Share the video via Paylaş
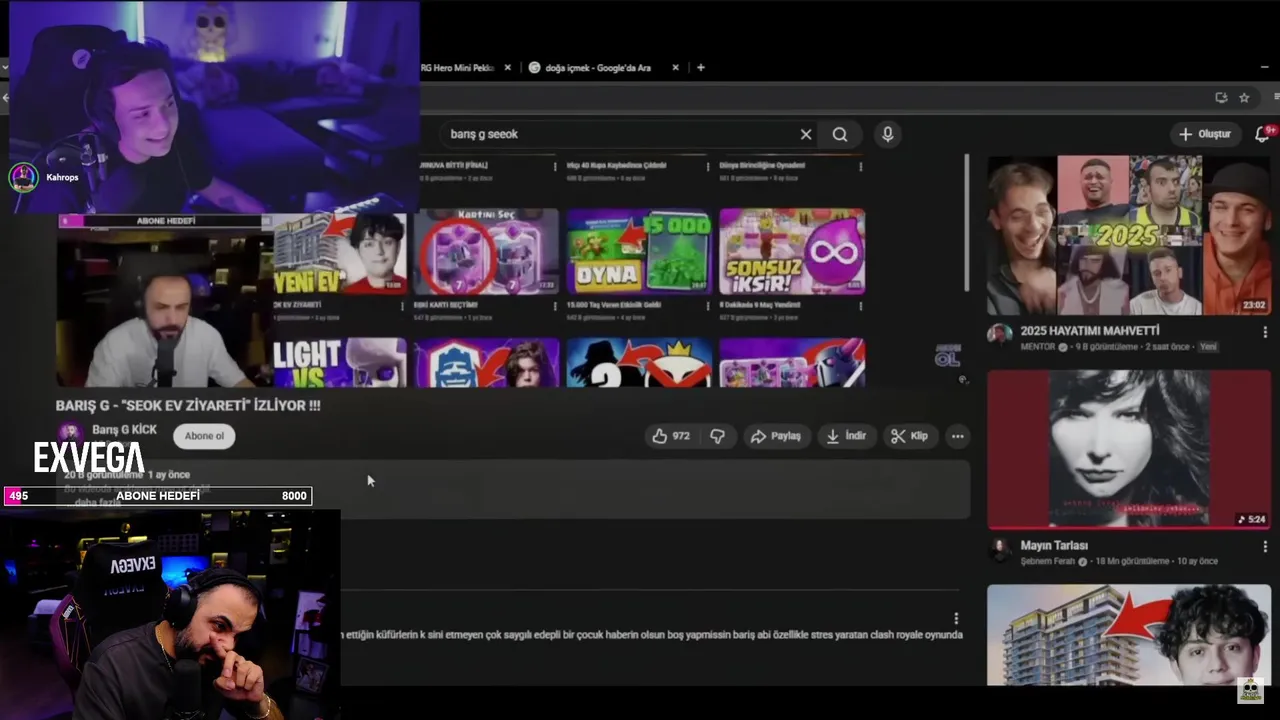The height and width of the screenshot is (720, 1280). (x=776, y=436)
